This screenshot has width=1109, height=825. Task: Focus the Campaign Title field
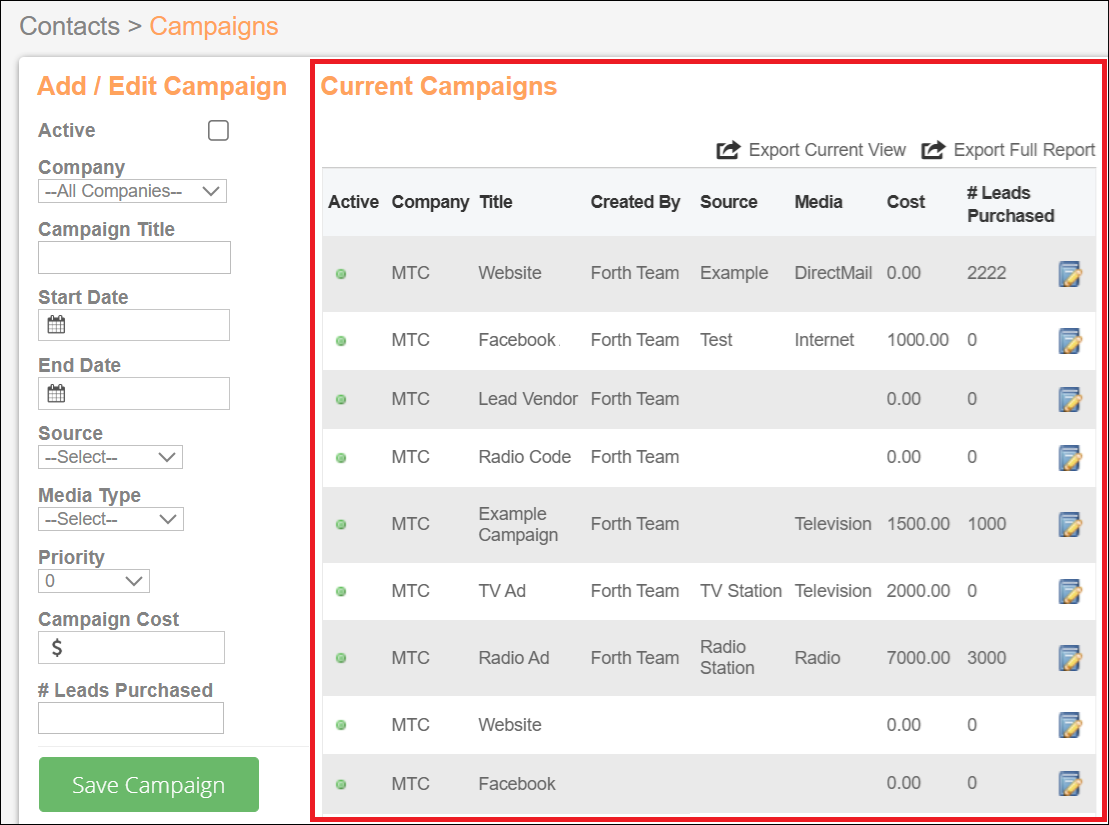coord(134,258)
